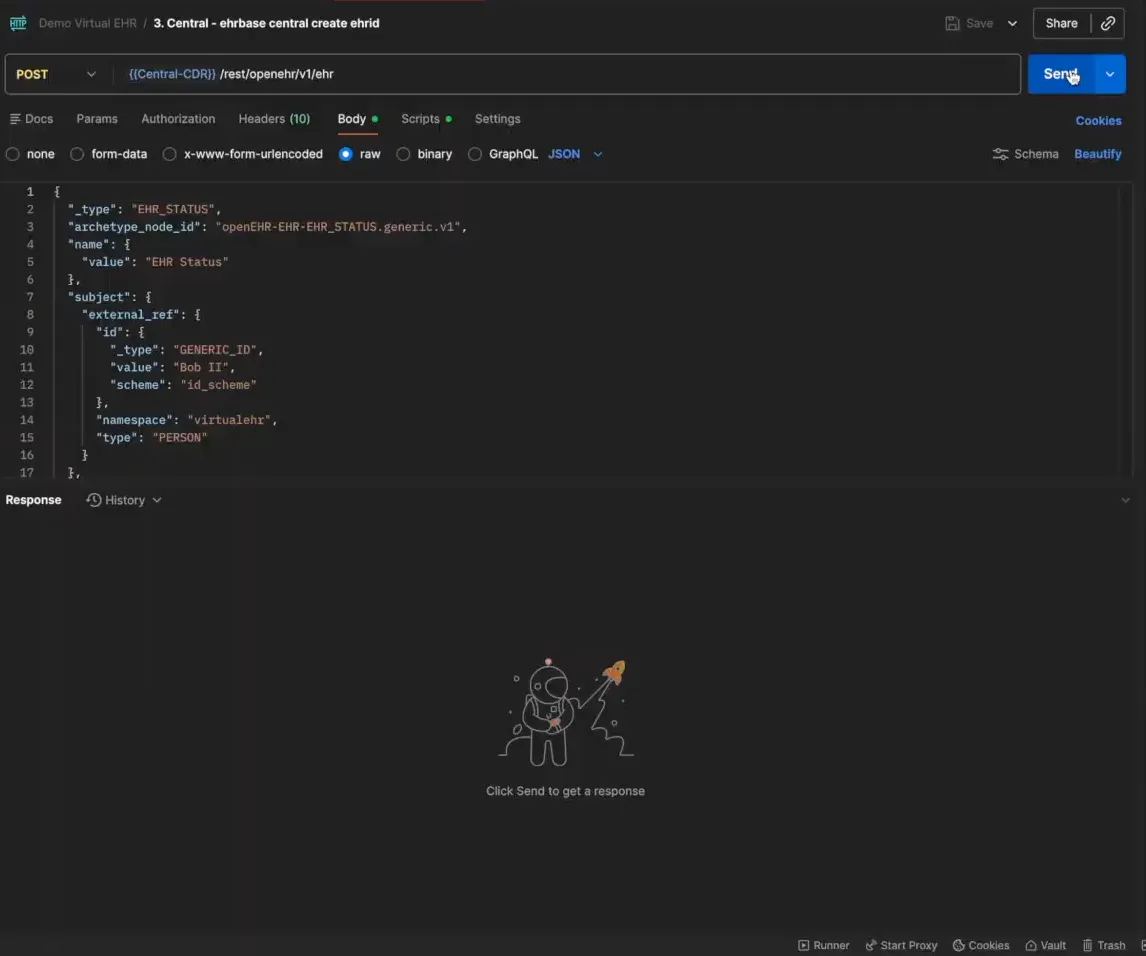Click the Beautify link
This screenshot has height=956, width=1146.
1097,154
